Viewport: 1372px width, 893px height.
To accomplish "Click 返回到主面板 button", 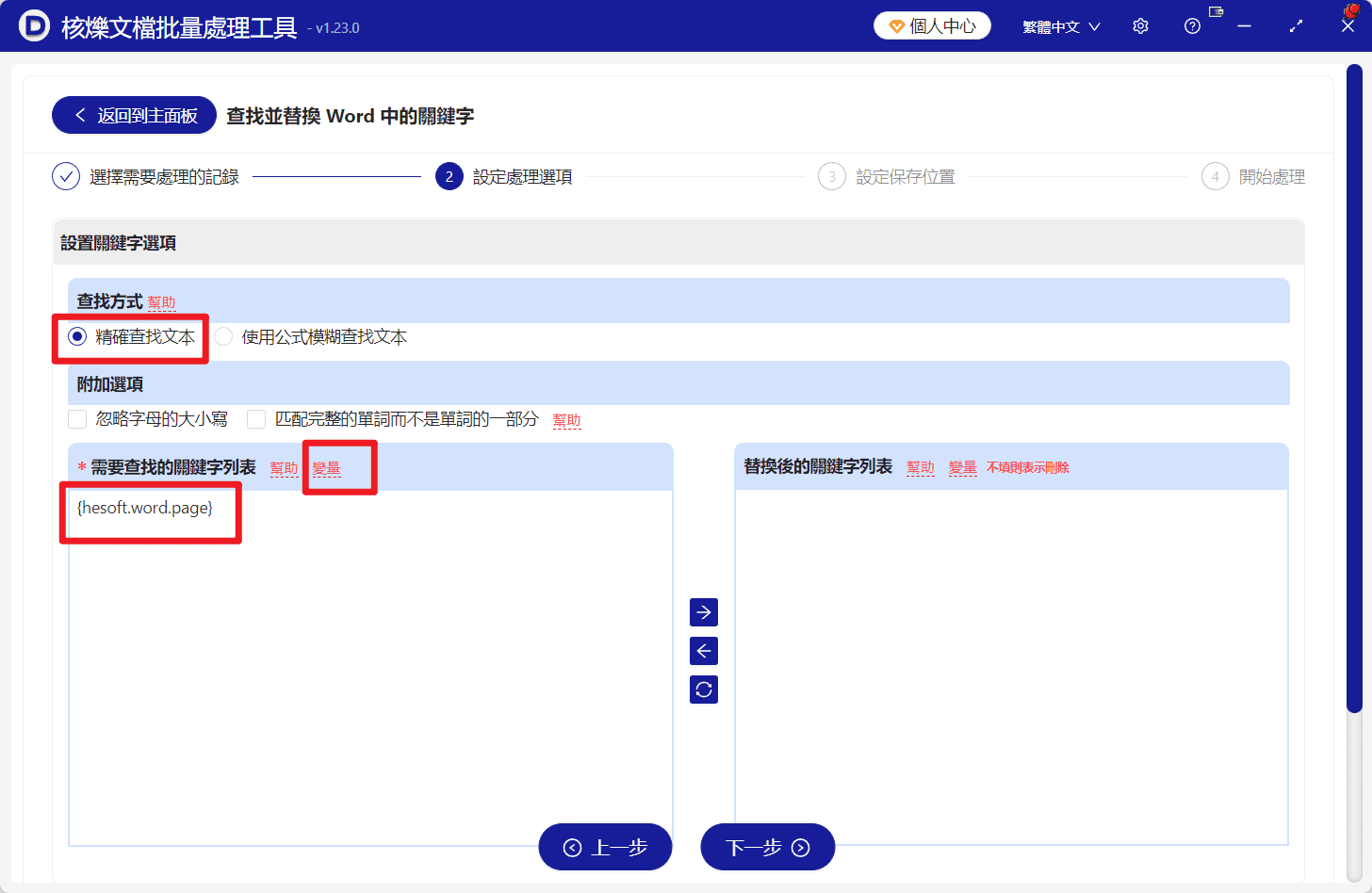I will point(134,115).
